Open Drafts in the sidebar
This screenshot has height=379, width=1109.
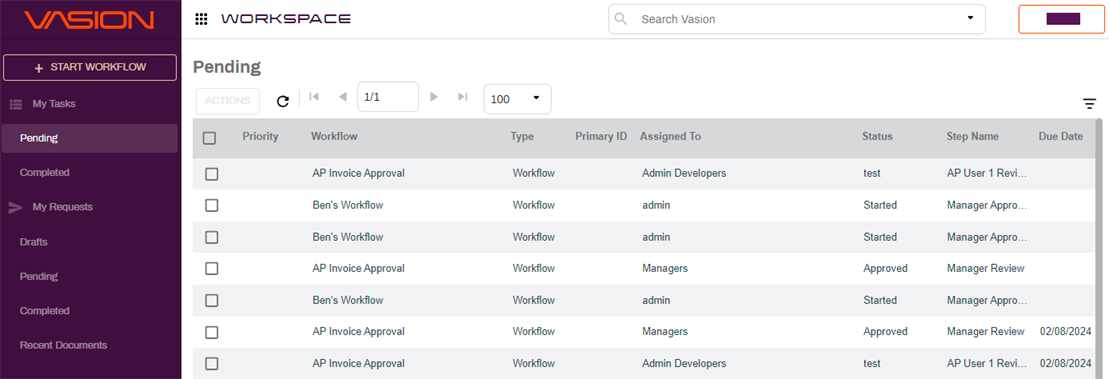tap(34, 242)
